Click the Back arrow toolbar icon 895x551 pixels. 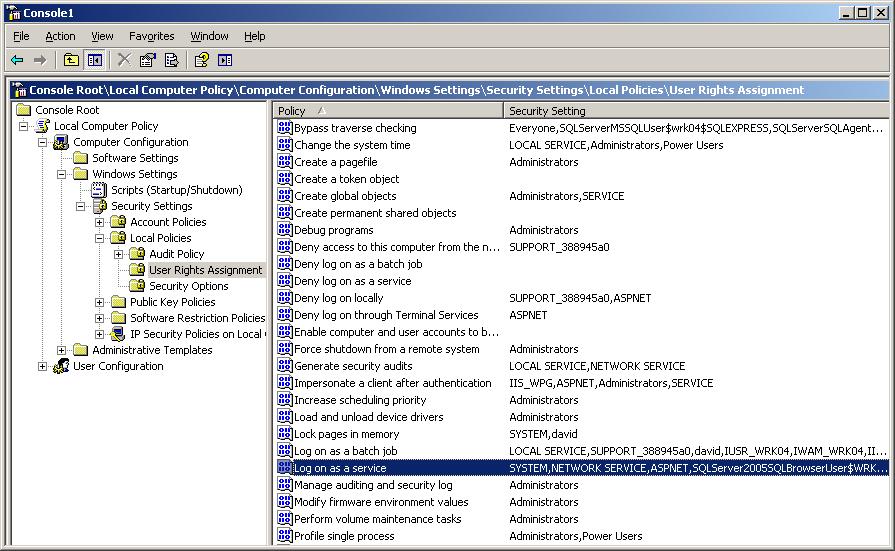(17, 61)
